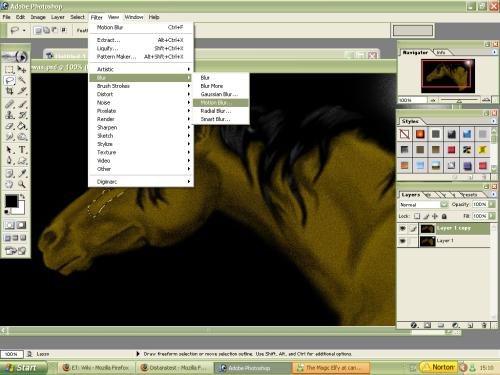Hide the Layer 1 copy layer

coord(403,229)
